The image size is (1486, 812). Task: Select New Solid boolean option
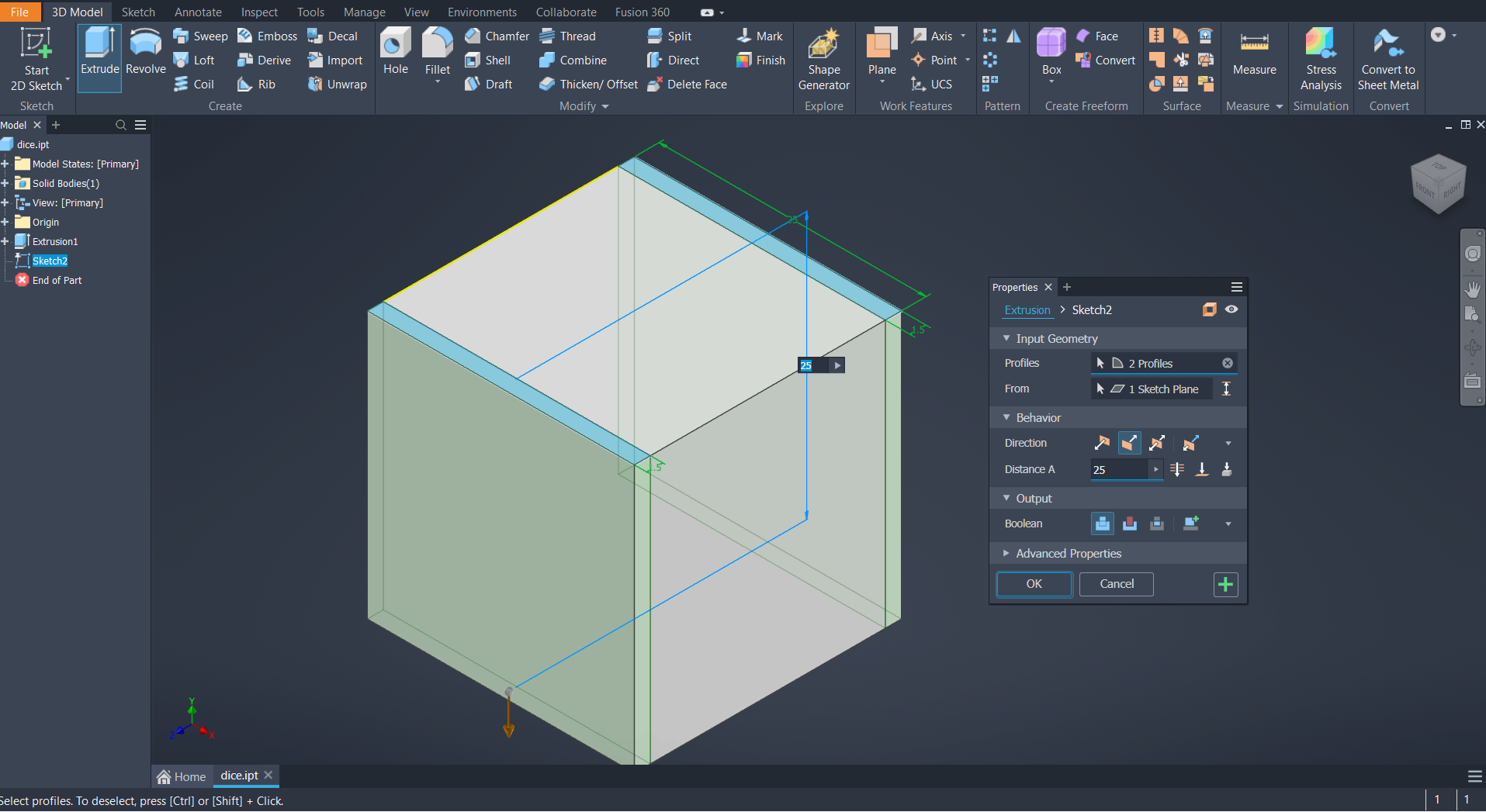(x=1191, y=523)
